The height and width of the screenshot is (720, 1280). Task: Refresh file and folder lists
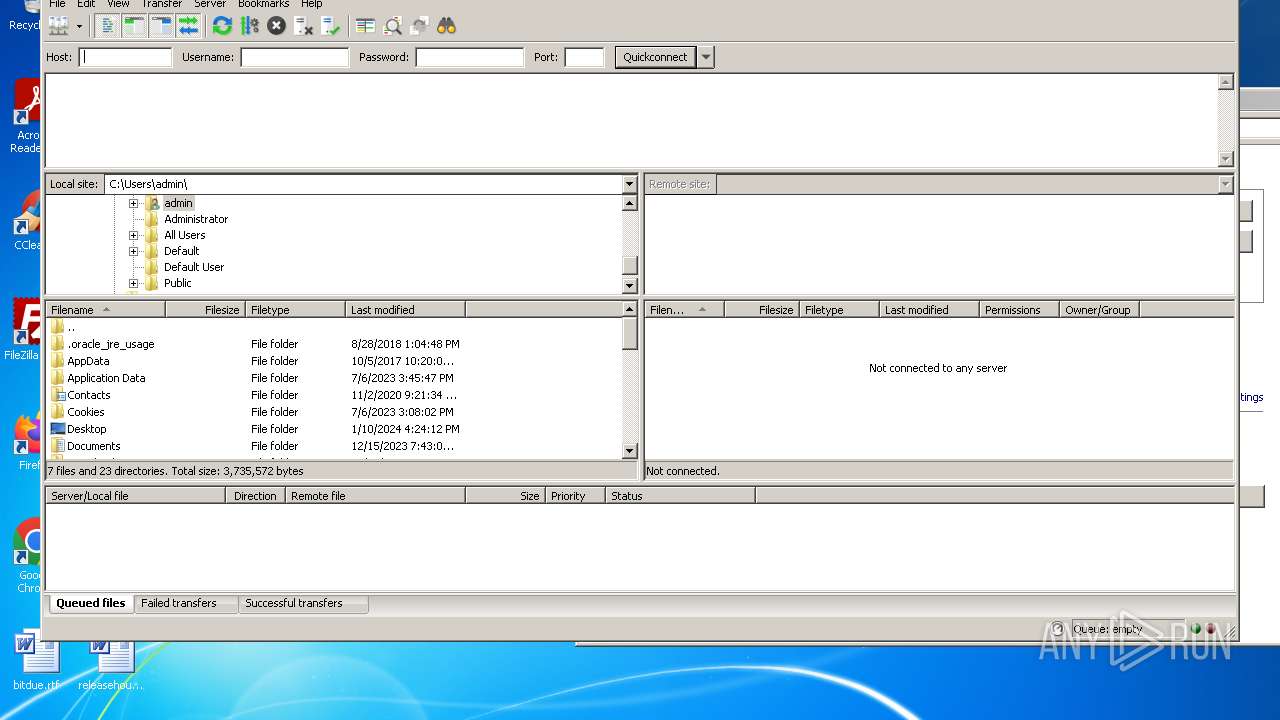(x=222, y=26)
